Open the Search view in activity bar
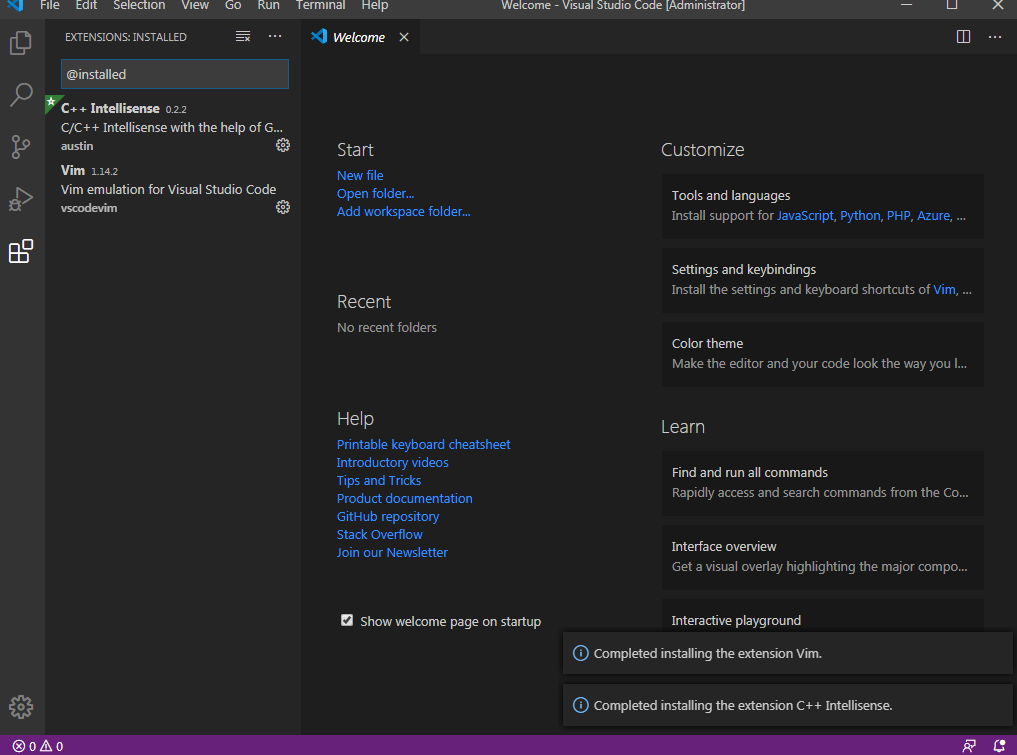Screen dimensions: 1017x755 pyautogui.click(x=21, y=95)
